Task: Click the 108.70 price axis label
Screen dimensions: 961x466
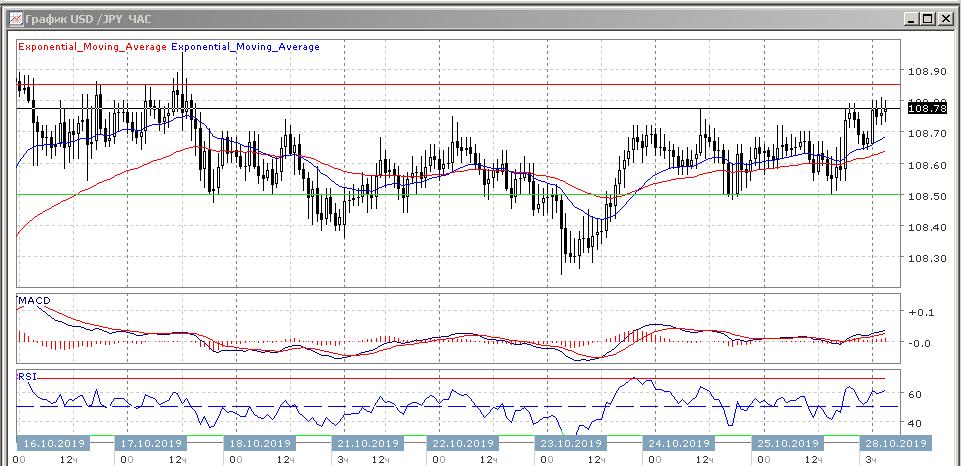Action: click(927, 133)
